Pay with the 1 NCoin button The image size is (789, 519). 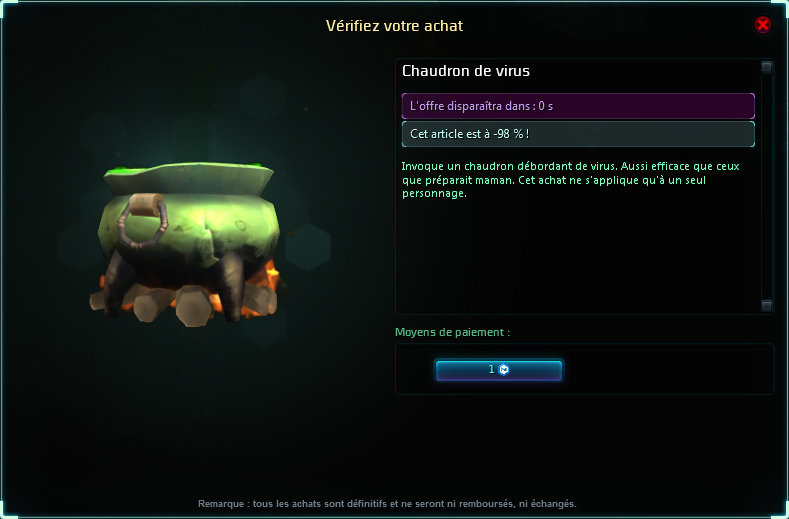499,370
